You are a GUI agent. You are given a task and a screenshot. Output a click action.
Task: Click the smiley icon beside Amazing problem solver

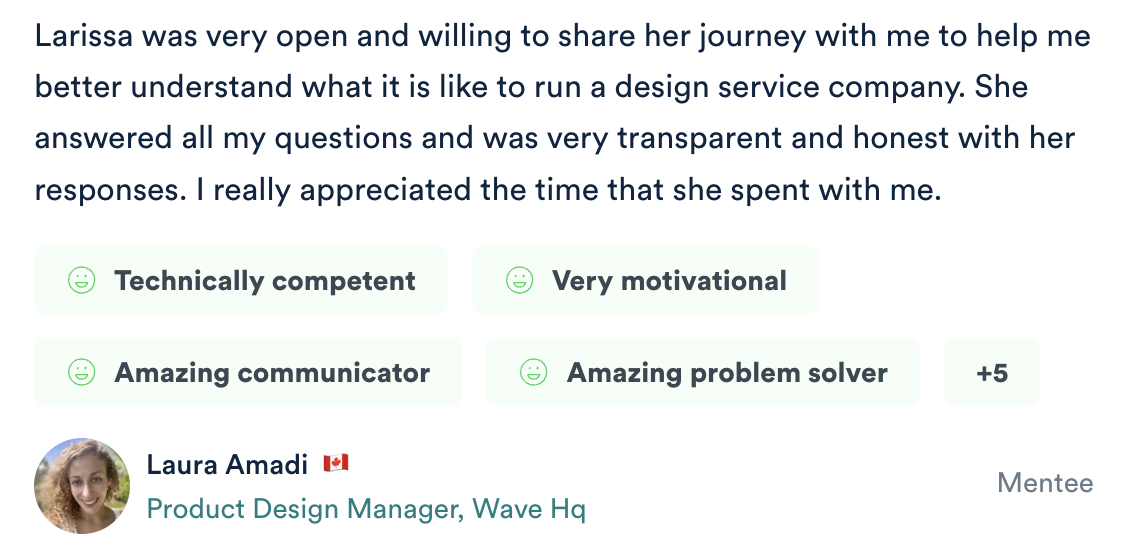click(533, 373)
